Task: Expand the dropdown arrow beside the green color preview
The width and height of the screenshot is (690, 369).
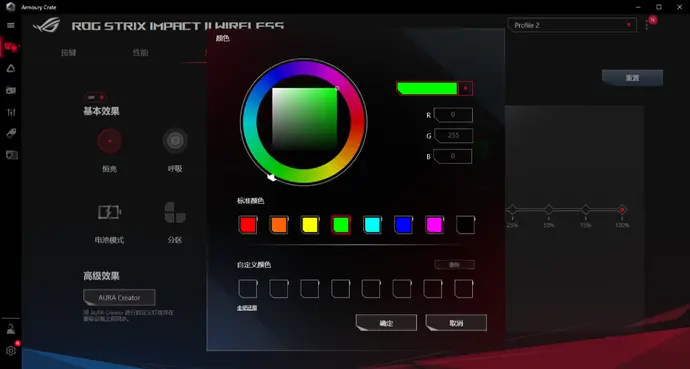Action: (x=465, y=88)
